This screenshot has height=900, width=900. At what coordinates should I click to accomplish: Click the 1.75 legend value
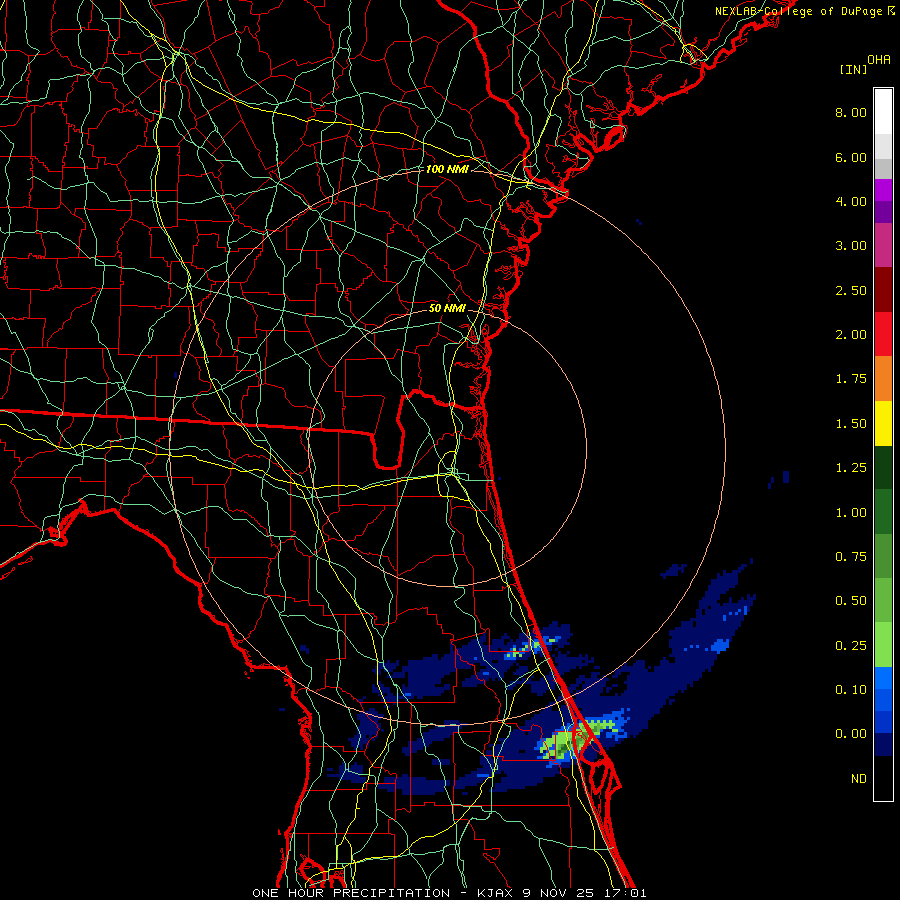851,379
